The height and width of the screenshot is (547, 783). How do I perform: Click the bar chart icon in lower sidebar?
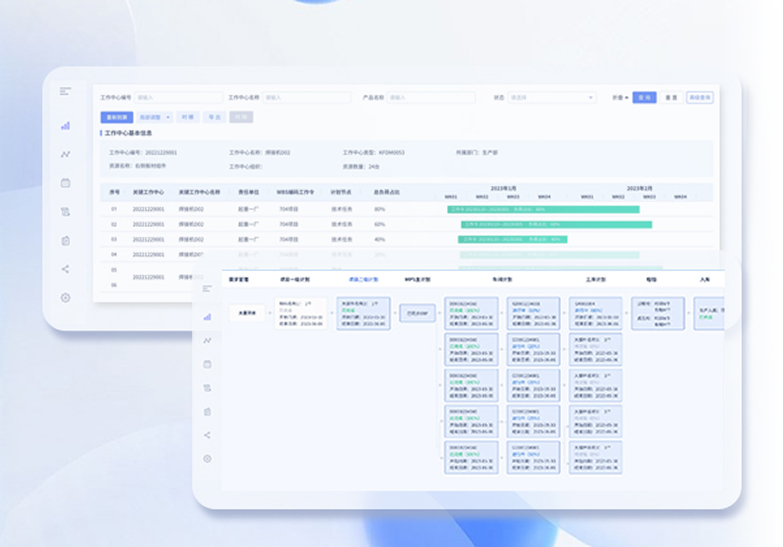[x=207, y=316]
